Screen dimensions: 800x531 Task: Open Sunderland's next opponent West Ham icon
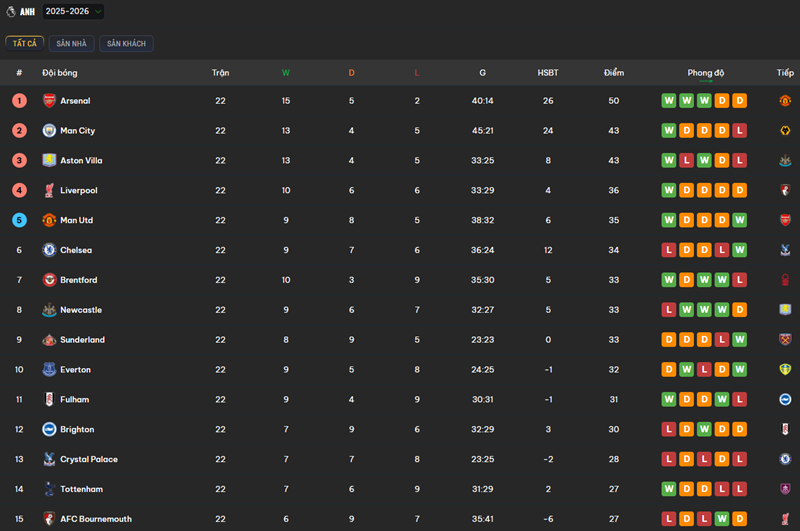click(785, 340)
